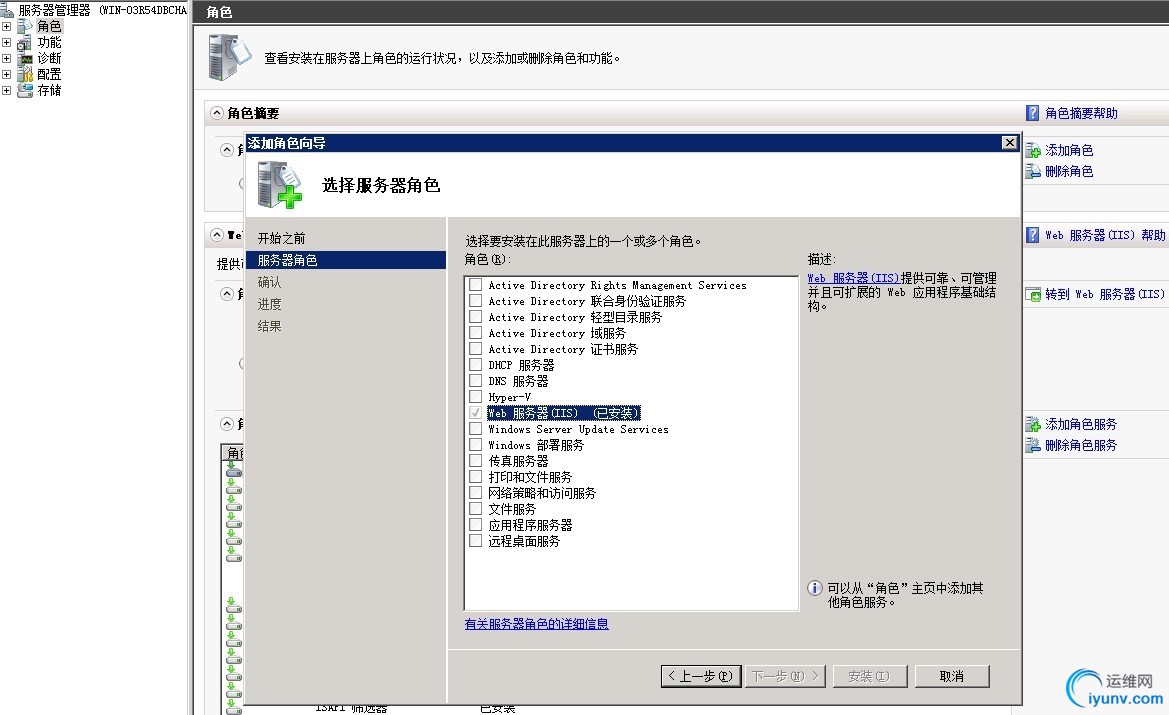
Task: Click the 角色摘要帮助 question-mark icon
Action: pos(1033,113)
